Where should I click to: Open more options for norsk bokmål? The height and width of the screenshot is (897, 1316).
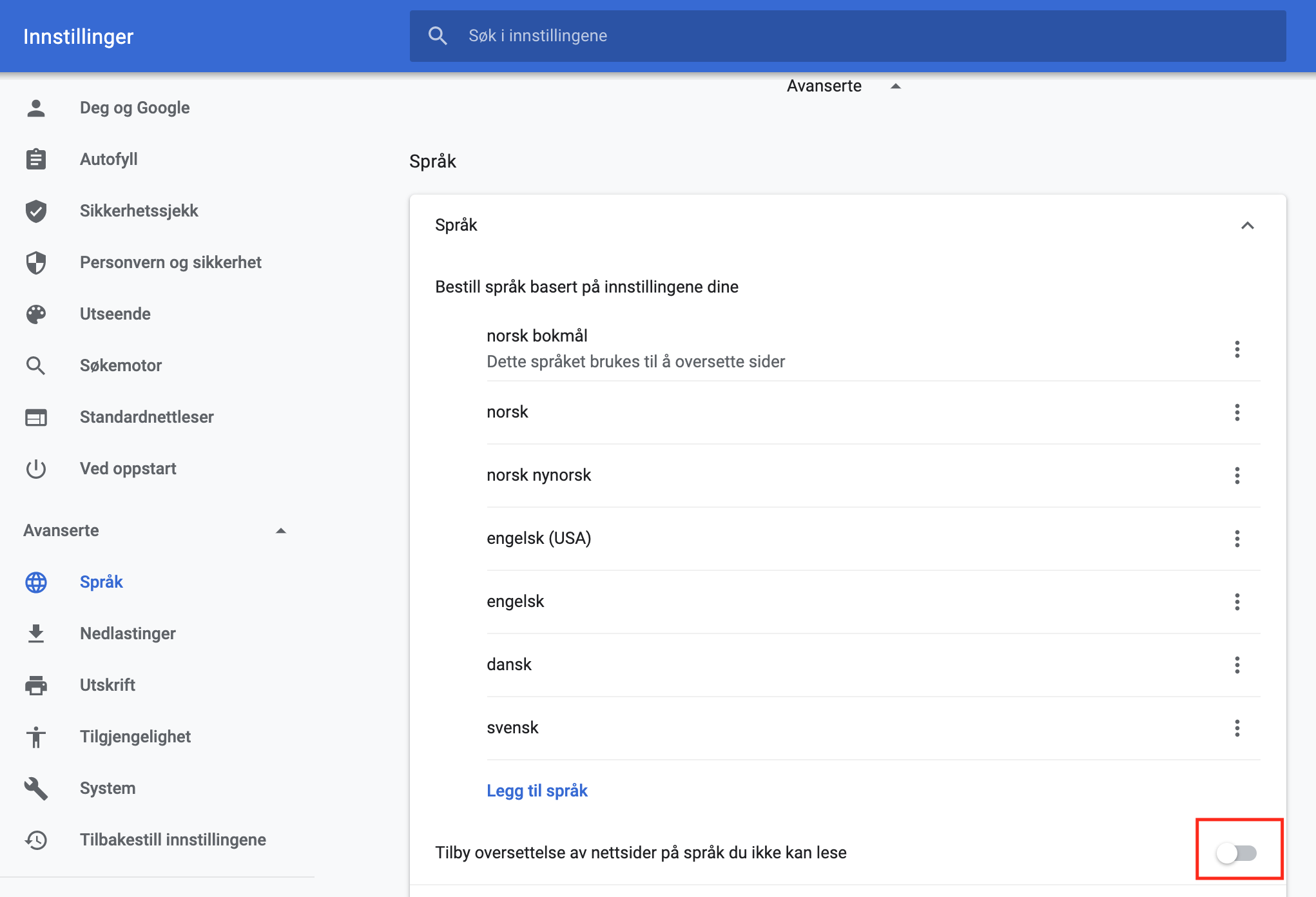pyautogui.click(x=1237, y=349)
